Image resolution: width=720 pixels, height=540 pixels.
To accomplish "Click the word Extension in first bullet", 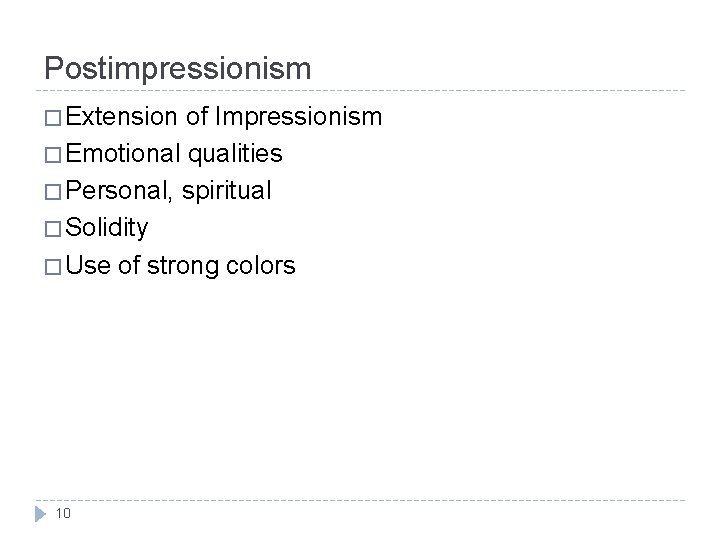I will coord(121,116).
